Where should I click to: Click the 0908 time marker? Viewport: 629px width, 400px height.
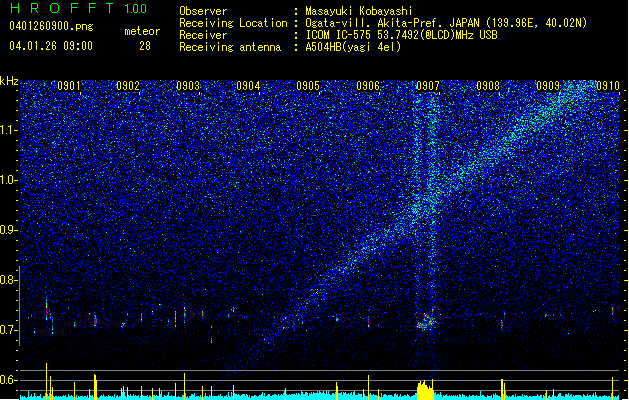(x=488, y=86)
